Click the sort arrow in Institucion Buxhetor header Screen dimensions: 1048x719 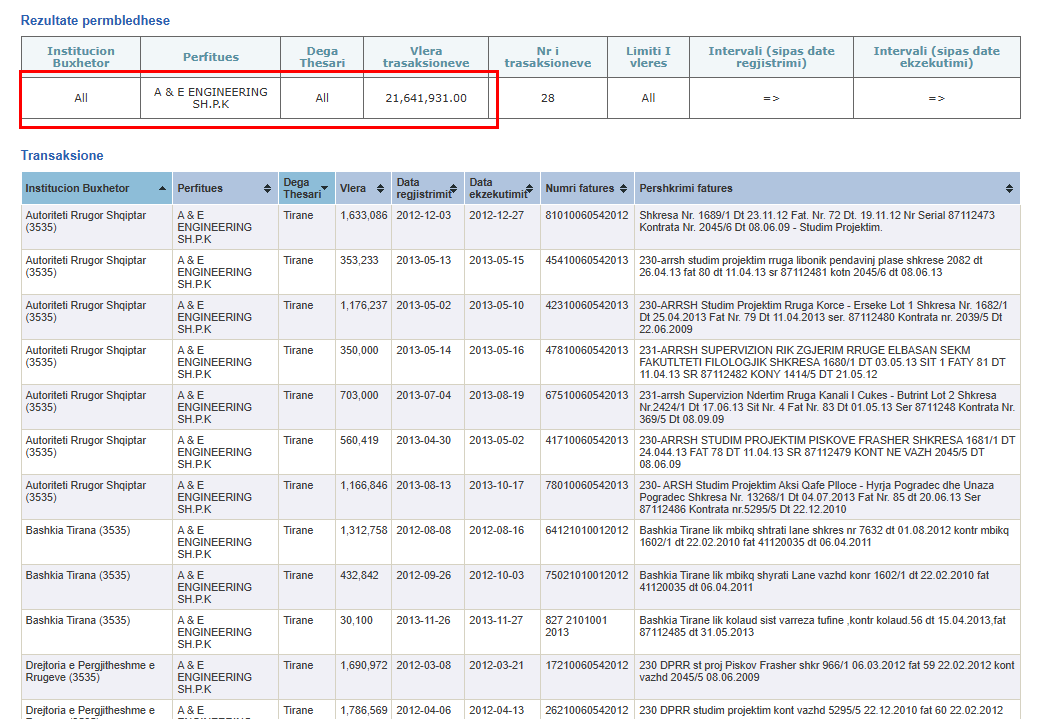pos(163,189)
